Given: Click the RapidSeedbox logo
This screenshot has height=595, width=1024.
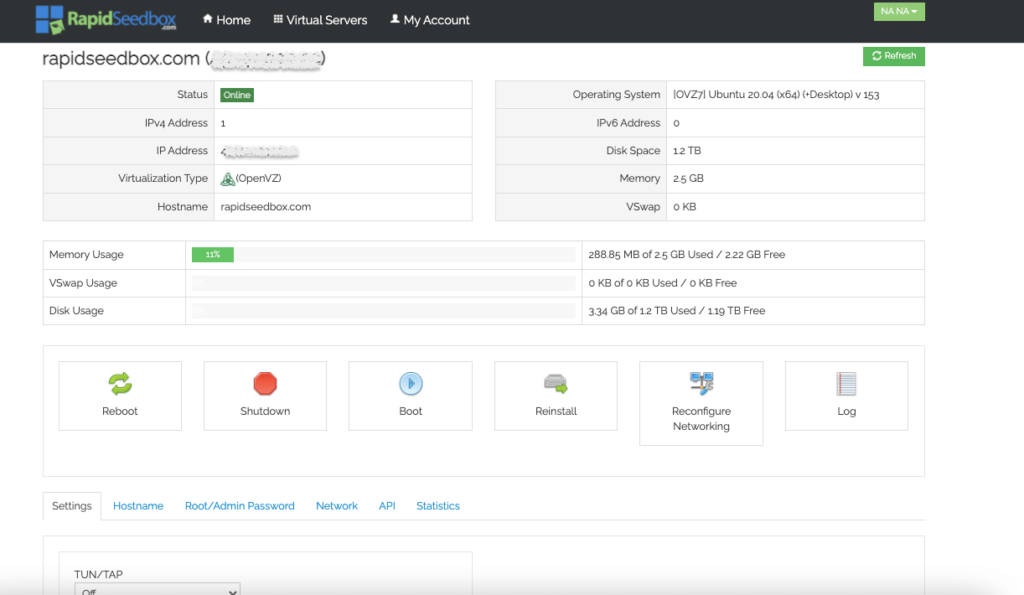Looking at the screenshot, I should coord(106,20).
